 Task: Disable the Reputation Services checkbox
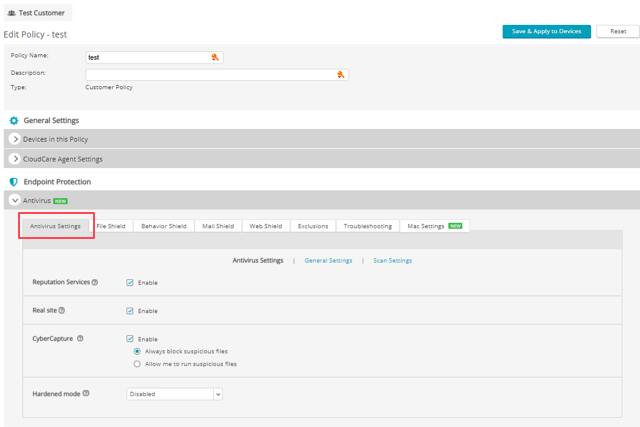pos(131,283)
